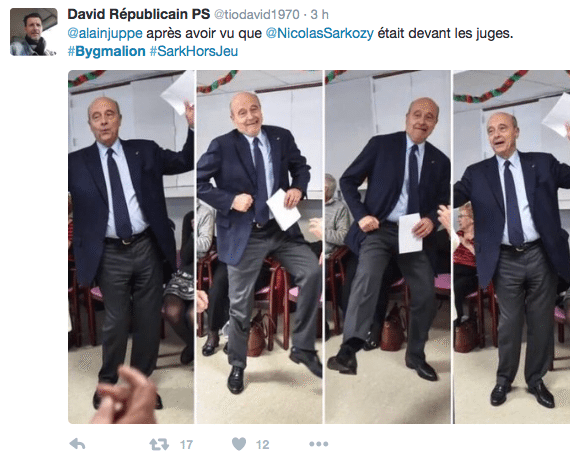Open the @tiodavid1970 handle
The image size is (570, 458).
[x=257, y=15]
